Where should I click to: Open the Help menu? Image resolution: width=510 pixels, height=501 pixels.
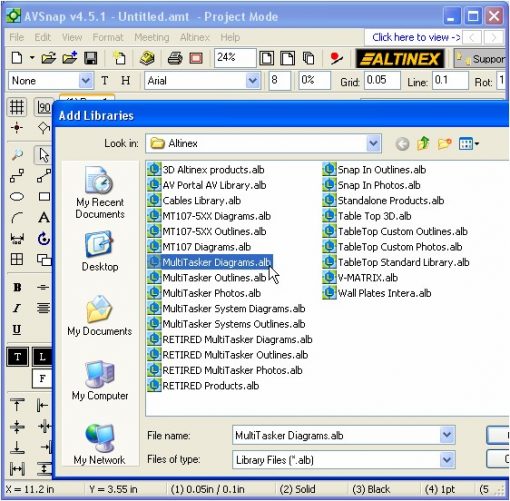[230, 37]
